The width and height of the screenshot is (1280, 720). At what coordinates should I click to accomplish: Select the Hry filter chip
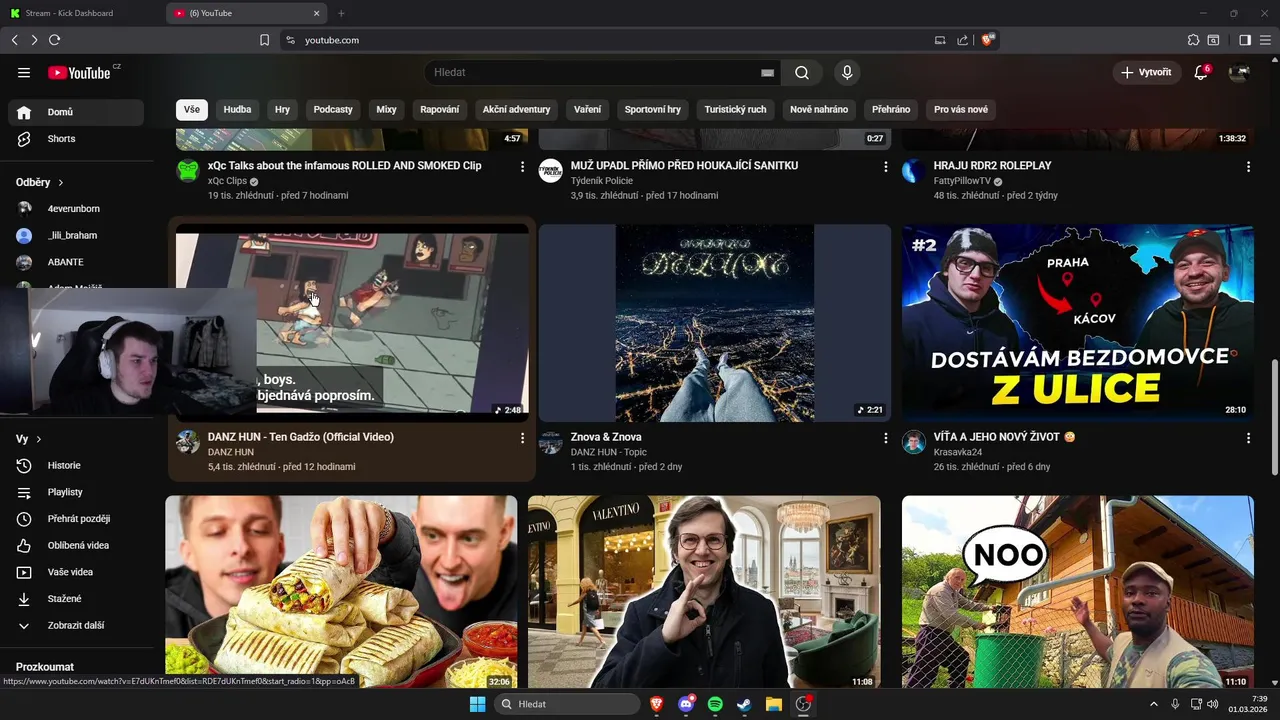(283, 110)
